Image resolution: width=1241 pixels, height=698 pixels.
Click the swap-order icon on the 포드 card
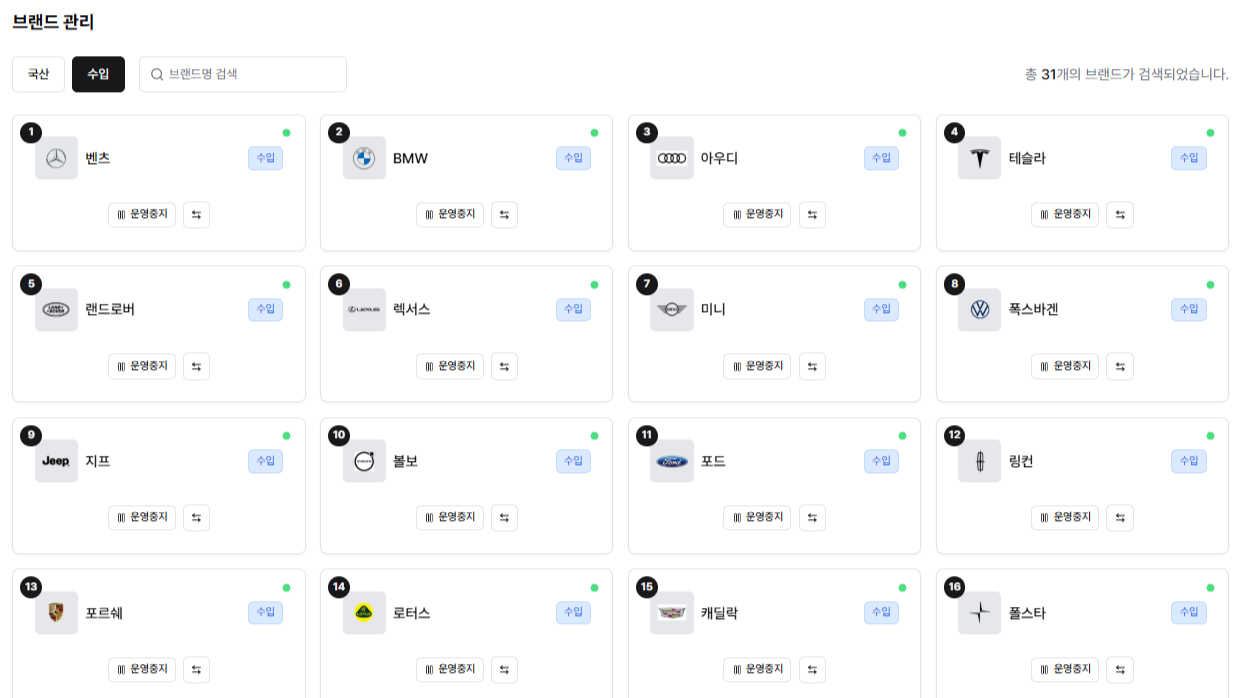point(812,518)
